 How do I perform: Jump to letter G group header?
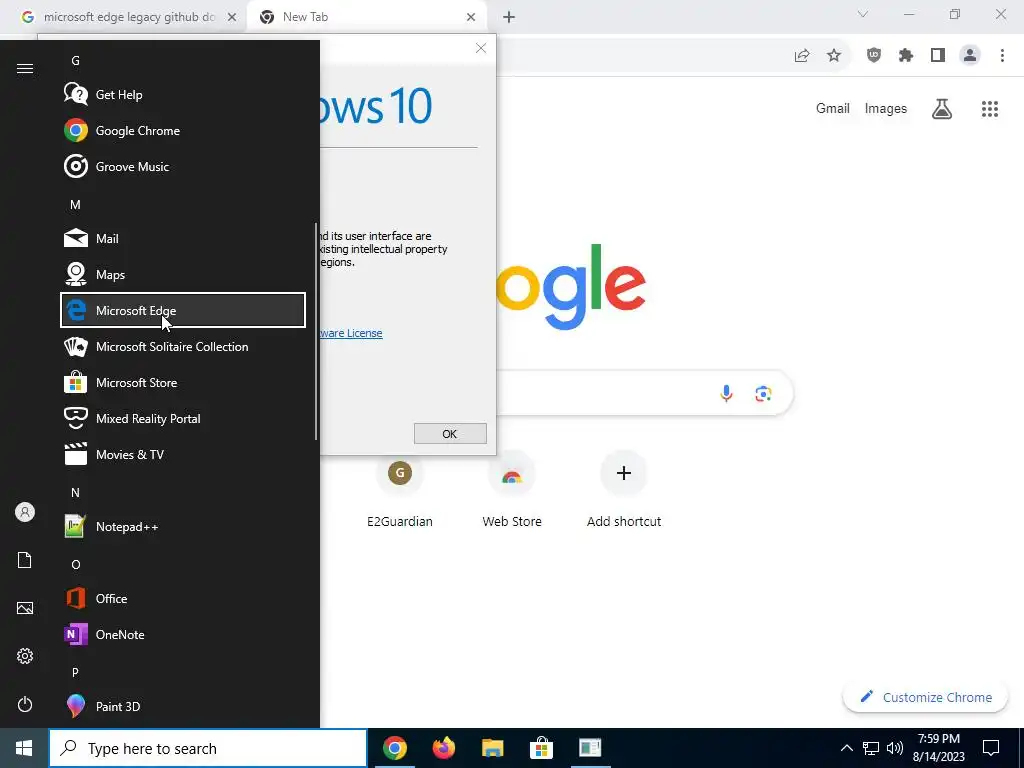coord(76,61)
